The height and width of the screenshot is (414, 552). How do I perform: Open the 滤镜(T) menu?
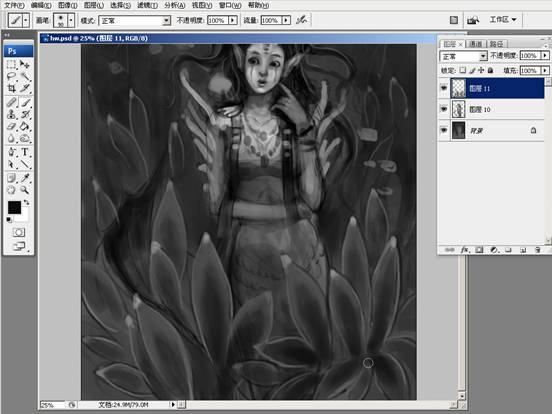[147, 5]
